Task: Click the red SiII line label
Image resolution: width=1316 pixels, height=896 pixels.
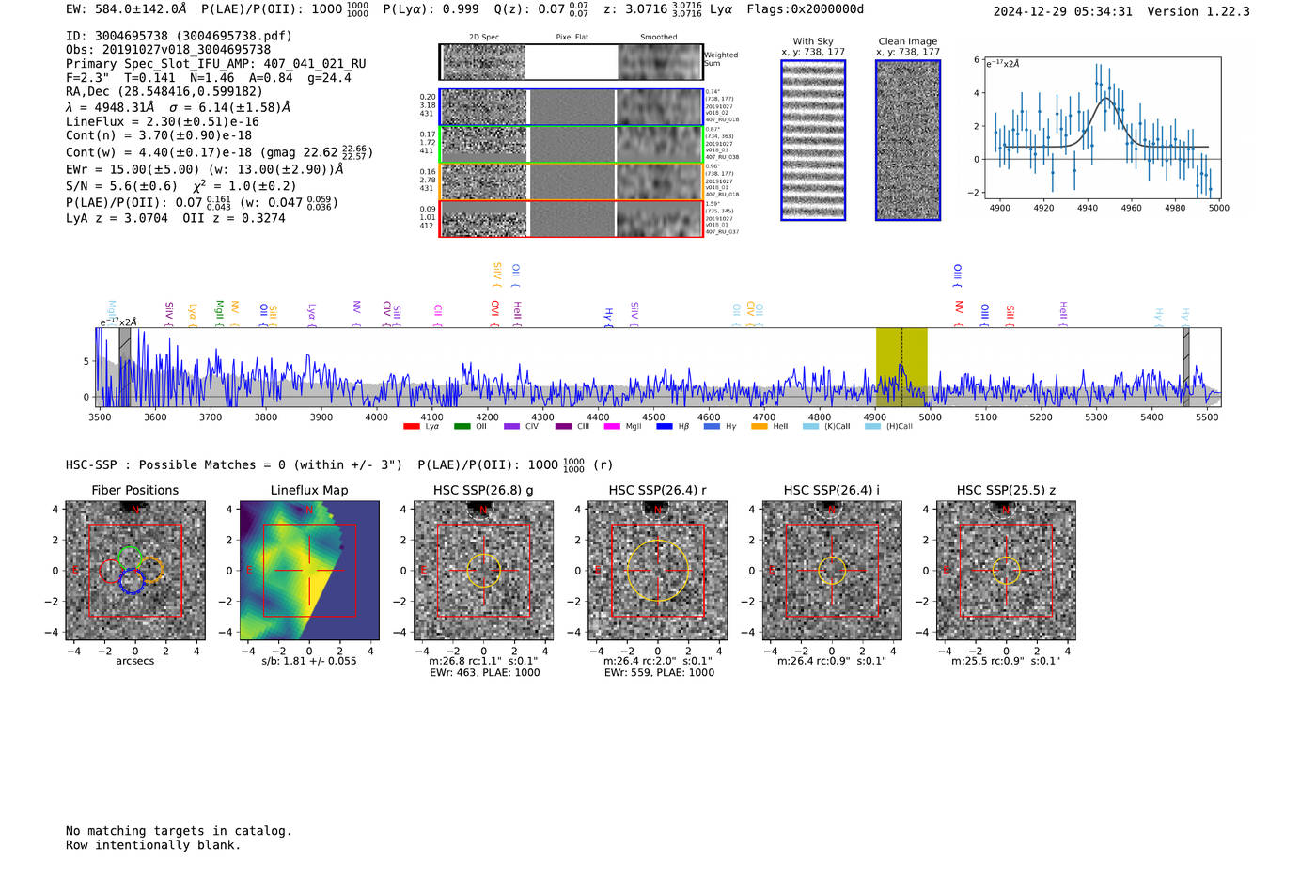Action: tap(1010, 315)
